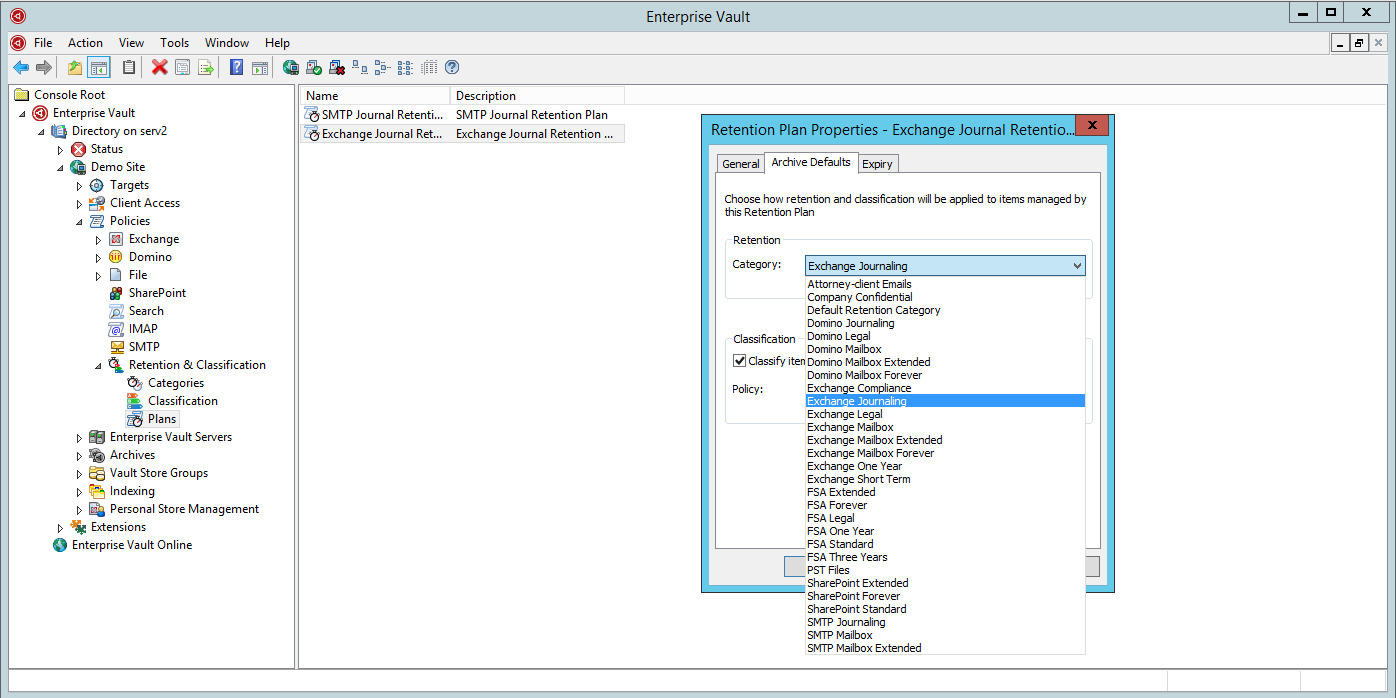Image resolution: width=1396 pixels, height=698 pixels.
Task: Expand the Exchange policies node
Action: pyautogui.click(x=98, y=239)
